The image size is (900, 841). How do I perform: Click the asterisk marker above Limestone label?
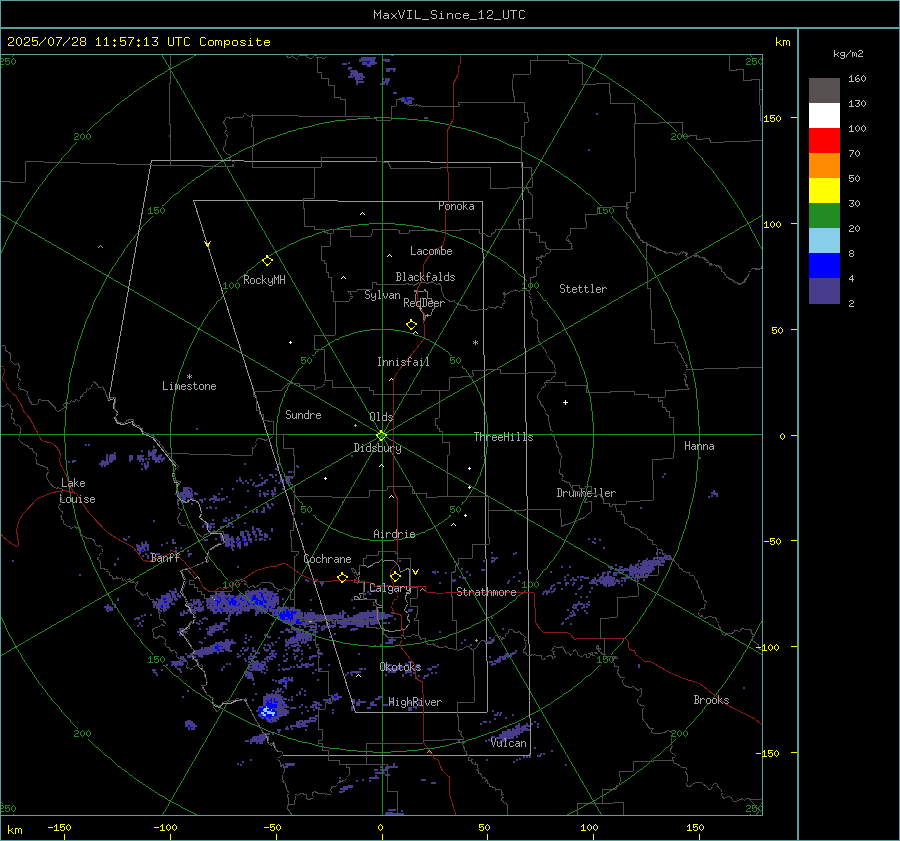[189, 377]
